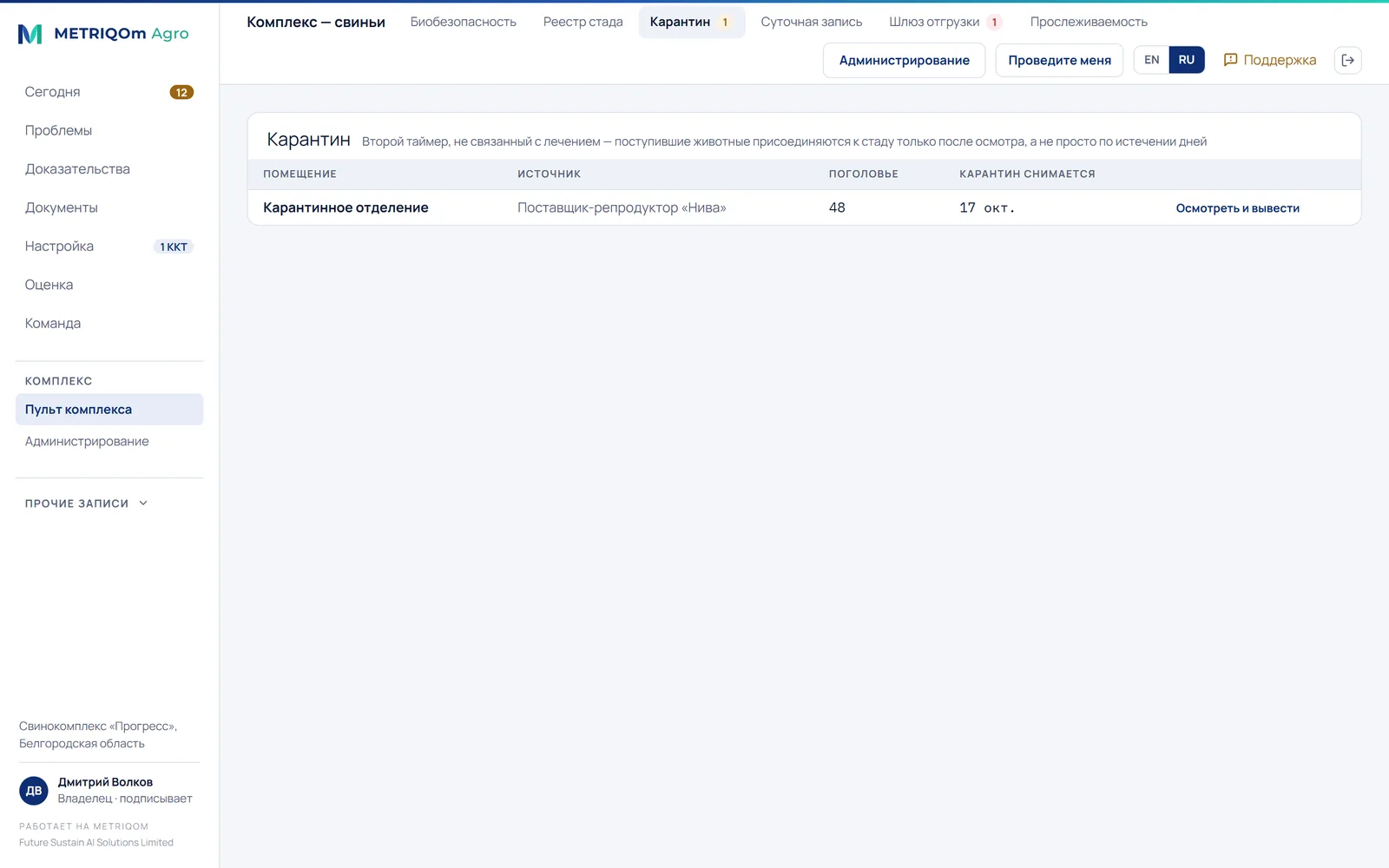The image size is (1389, 868).
Task: Switch language to RU
Action: click(x=1187, y=60)
